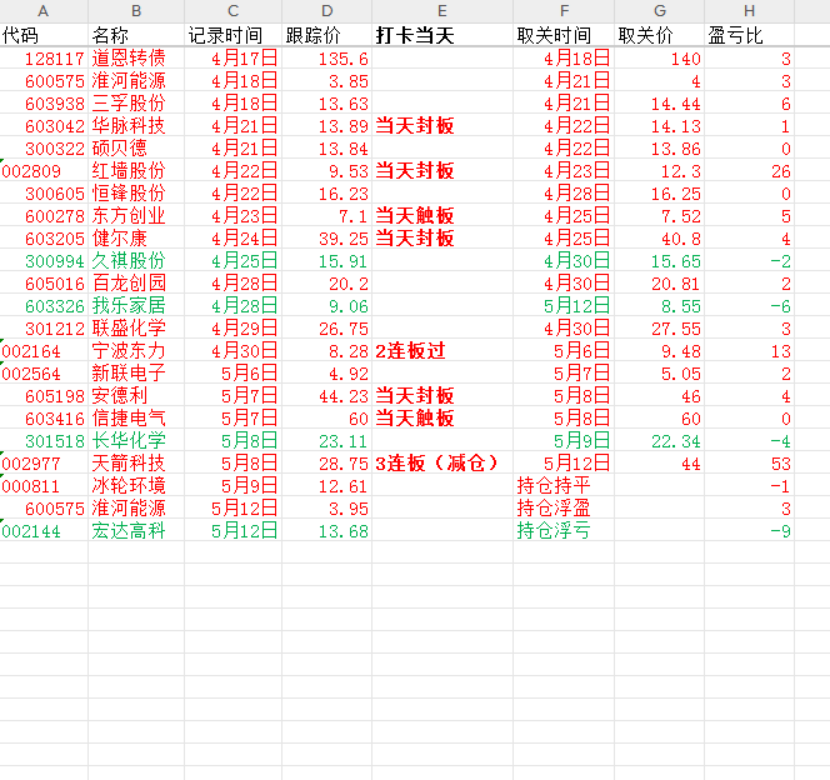Click the 持仓浮盈 status cell

tap(564, 508)
